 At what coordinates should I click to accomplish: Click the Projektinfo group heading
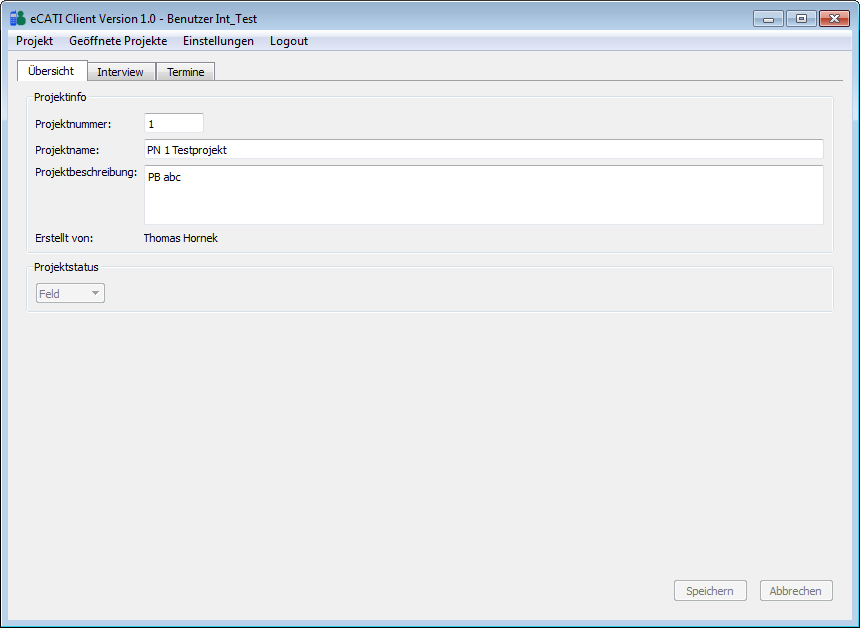[60, 97]
